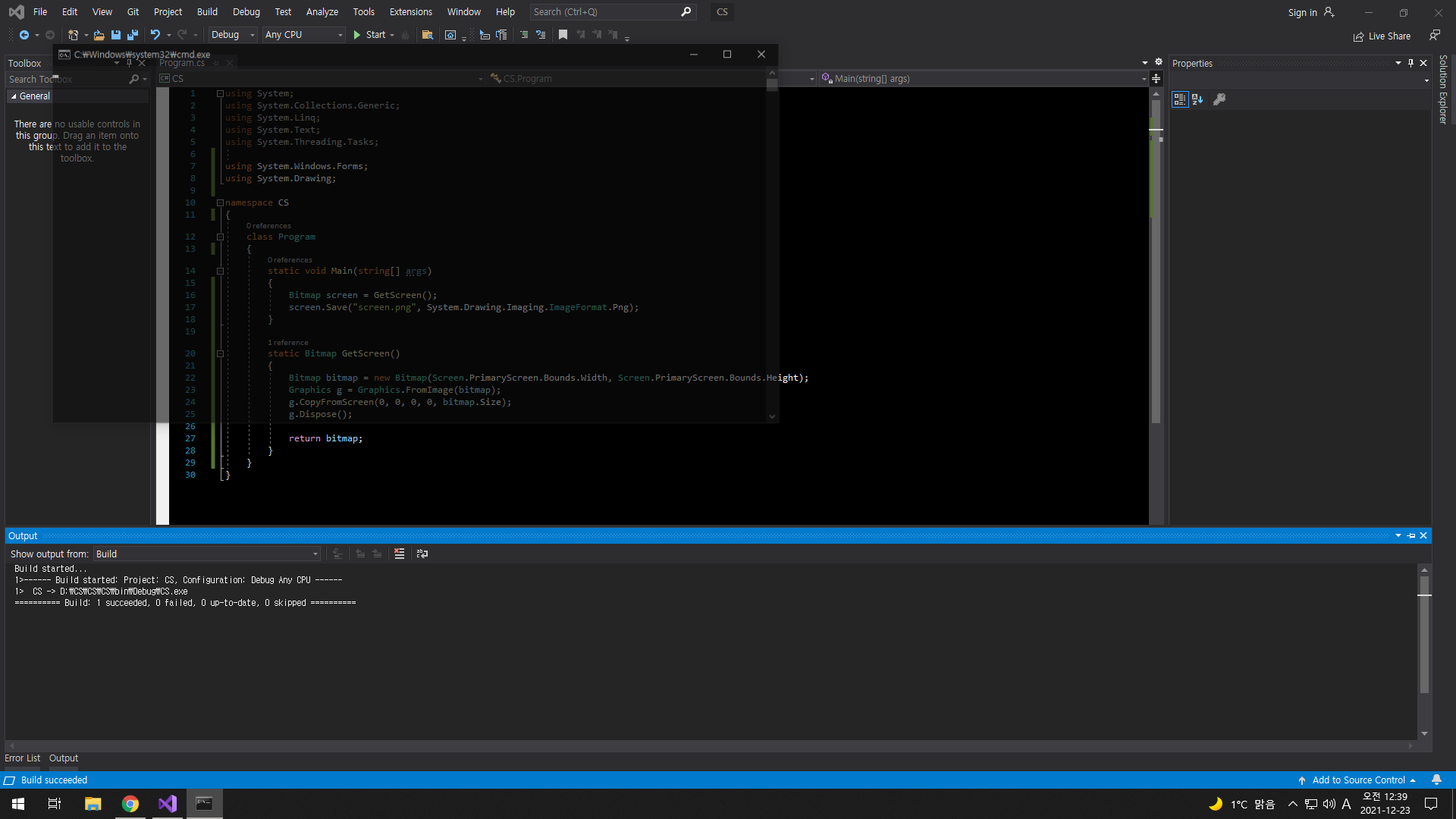Open Chrome from the Windows taskbar
Viewport: 1456px width, 819px height.
[130, 804]
